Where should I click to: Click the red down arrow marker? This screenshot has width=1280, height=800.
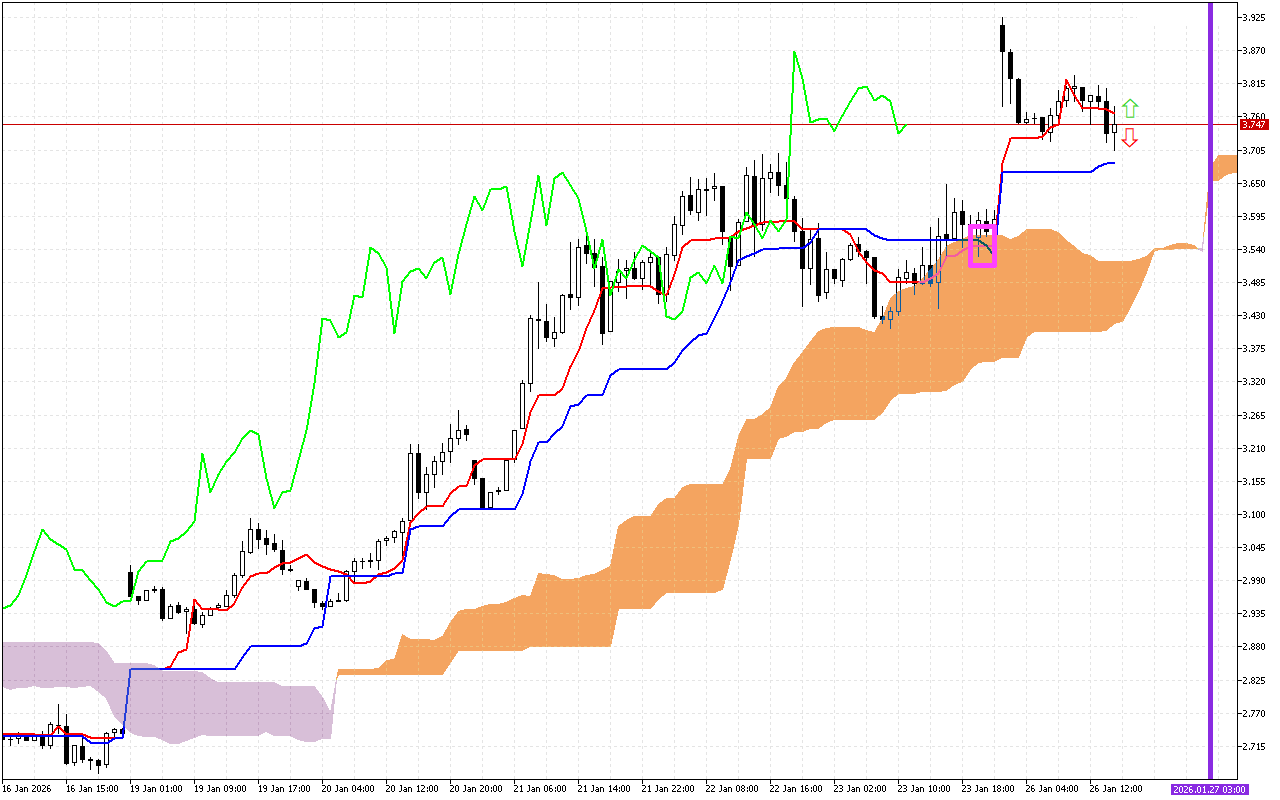pos(1129,138)
